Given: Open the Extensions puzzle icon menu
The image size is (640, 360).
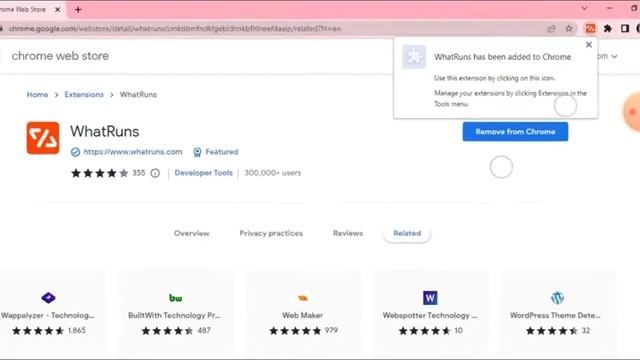Looking at the screenshot, I should [x=608, y=29].
